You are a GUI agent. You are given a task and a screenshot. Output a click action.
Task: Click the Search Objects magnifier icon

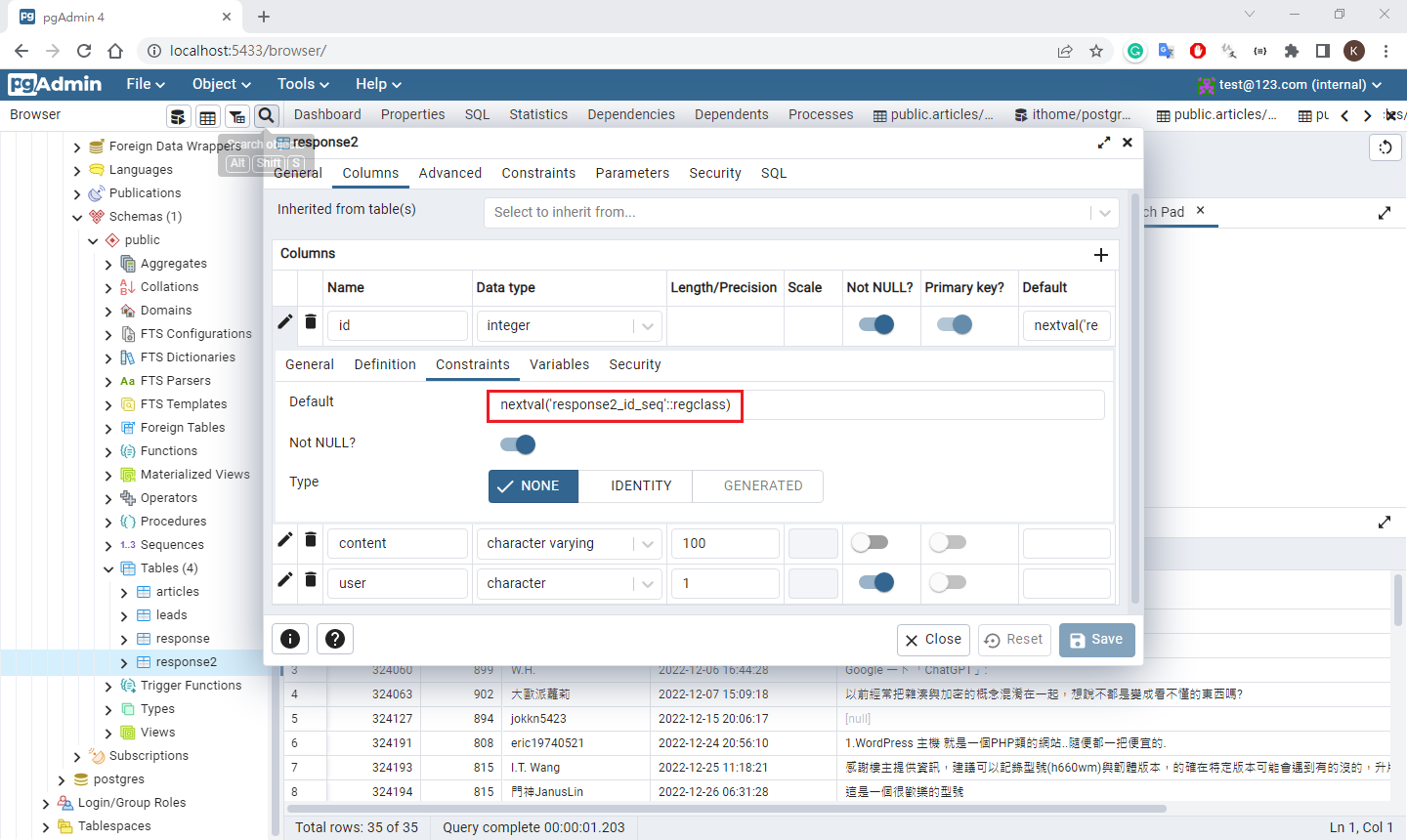[x=267, y=116]
